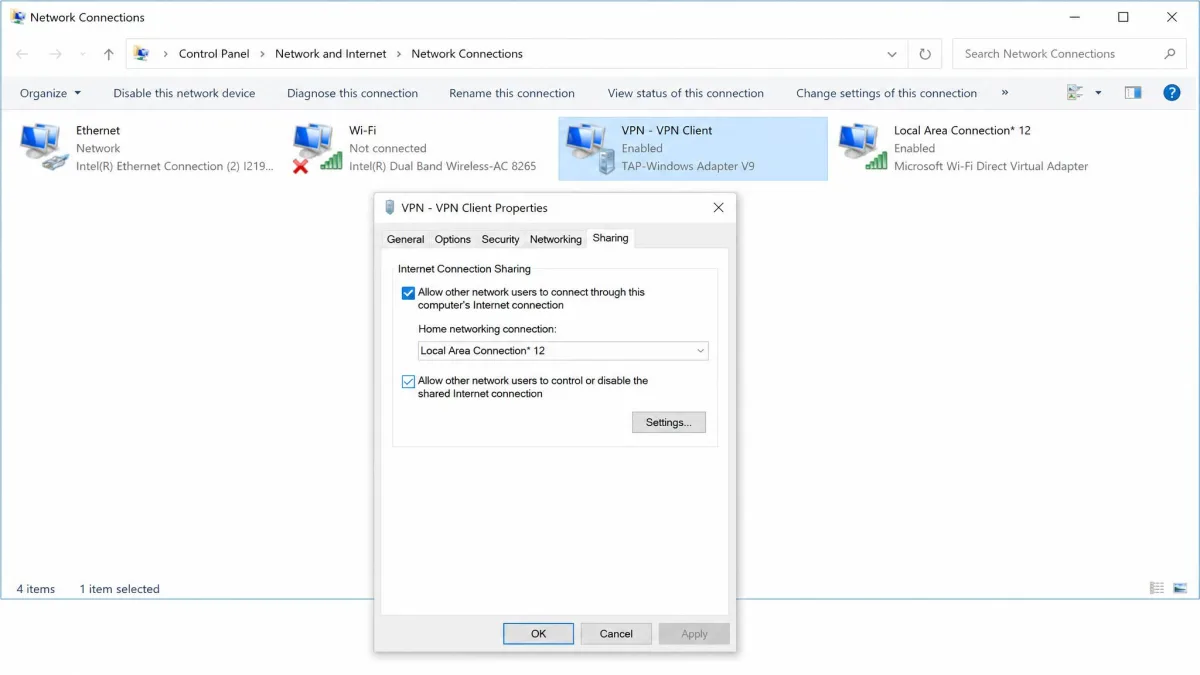Expand the chevron after Control Panel
Viewport: 1200px width, 675px height.
coord(263,54)
